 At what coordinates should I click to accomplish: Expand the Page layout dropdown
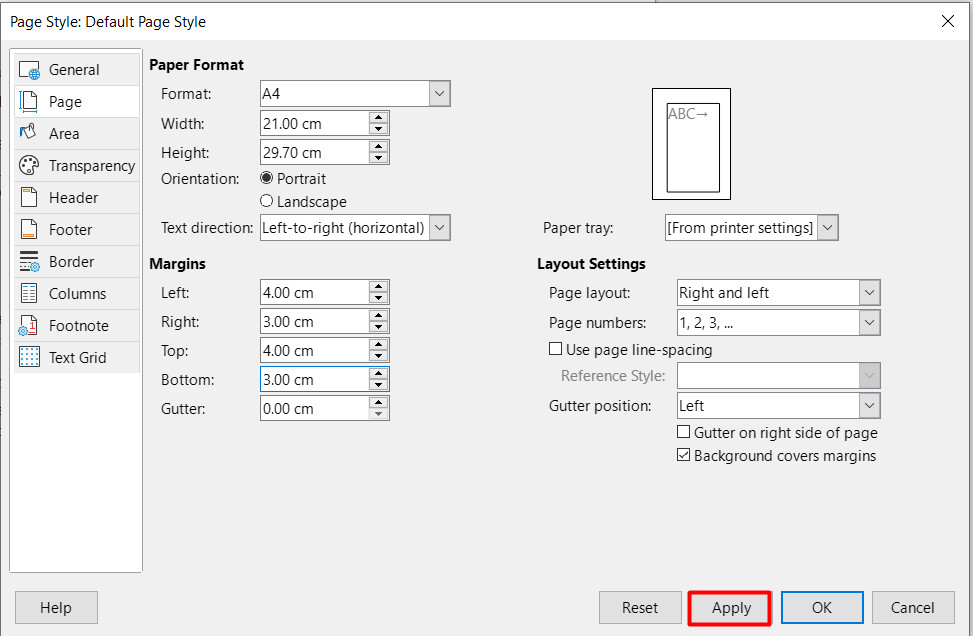[868, 292]
